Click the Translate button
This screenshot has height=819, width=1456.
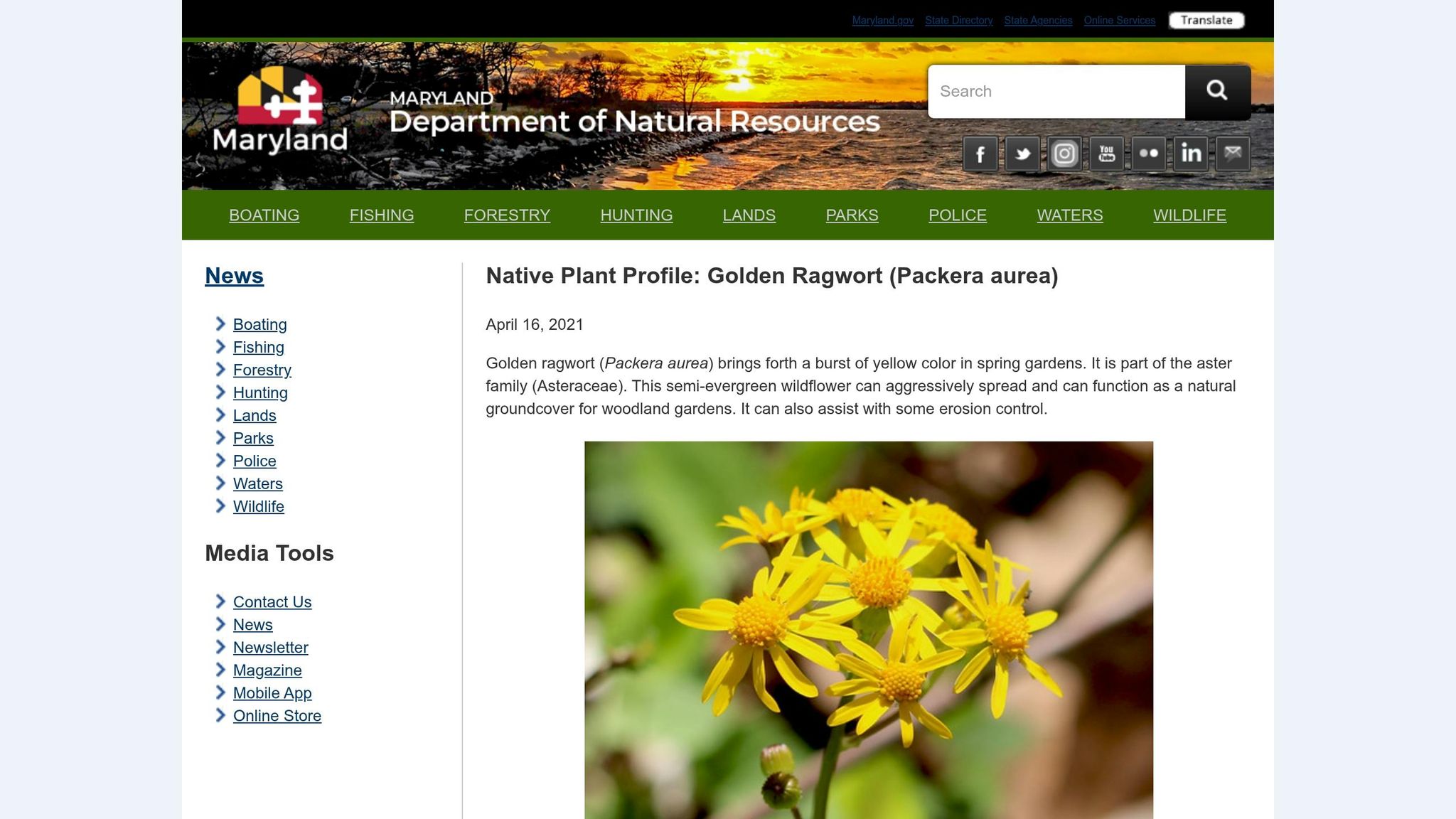tap(1206, 20)
